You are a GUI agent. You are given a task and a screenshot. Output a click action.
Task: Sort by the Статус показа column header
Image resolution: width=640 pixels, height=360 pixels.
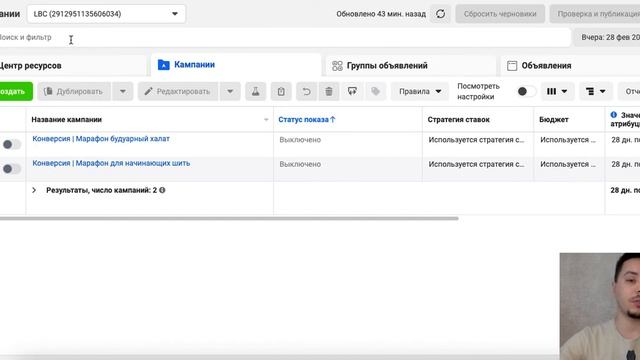pos(307,120)
